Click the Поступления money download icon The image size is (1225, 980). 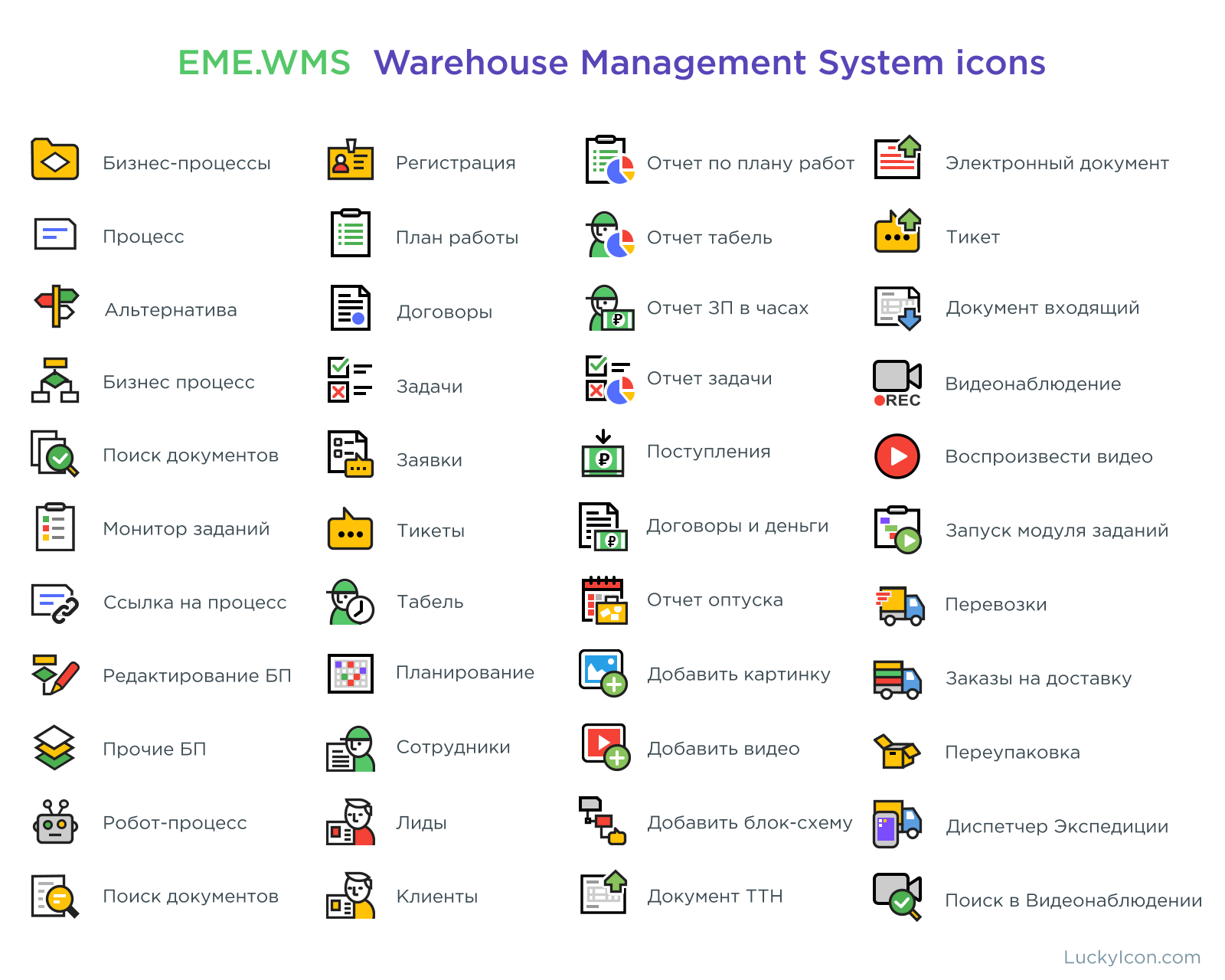click(603, 452)
